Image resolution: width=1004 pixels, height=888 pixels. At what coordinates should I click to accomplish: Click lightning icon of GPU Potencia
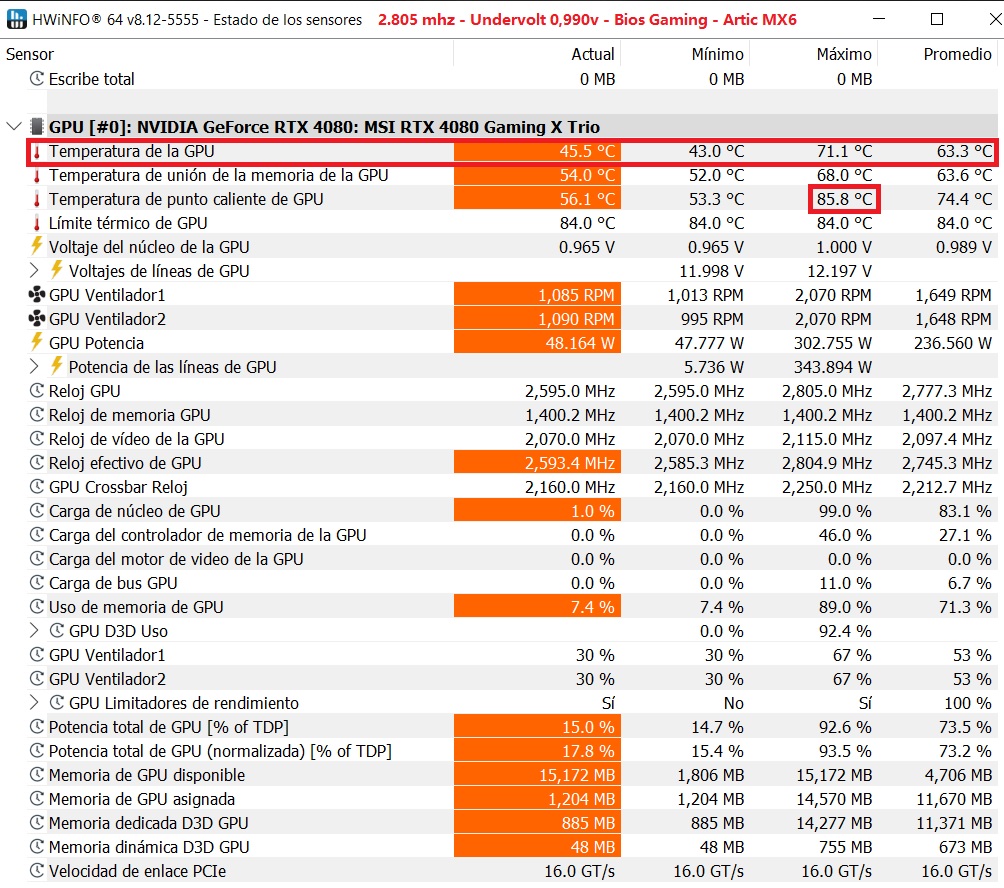tap(37, 343)
